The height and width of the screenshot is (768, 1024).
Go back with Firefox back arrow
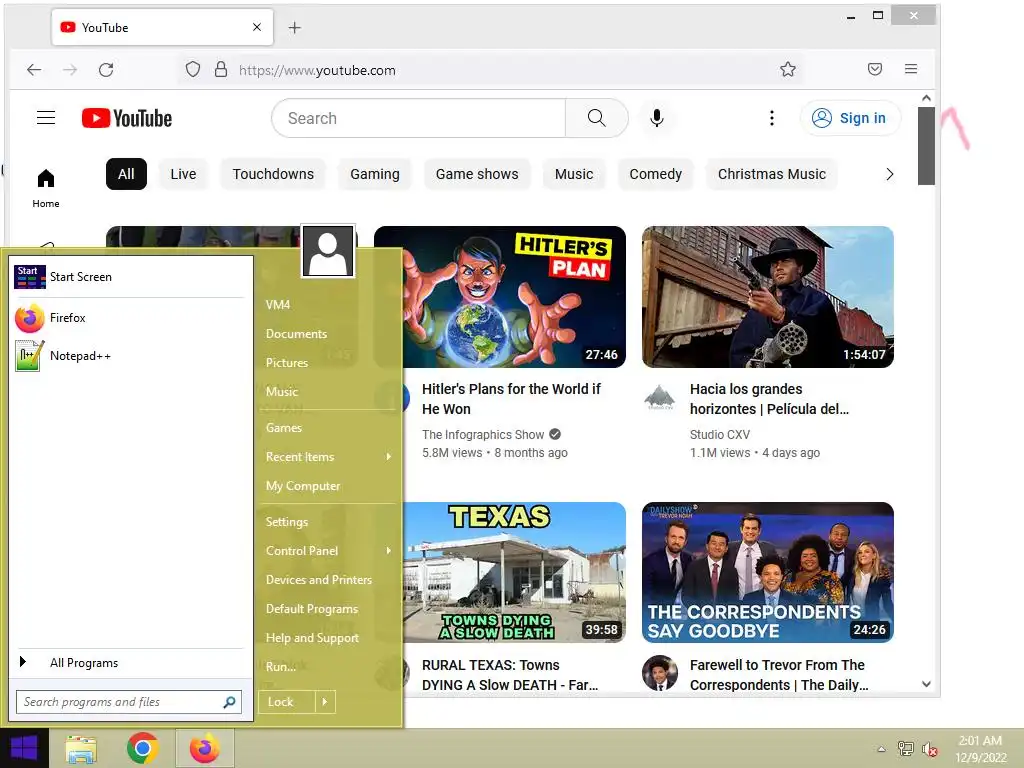click(34, 70)
